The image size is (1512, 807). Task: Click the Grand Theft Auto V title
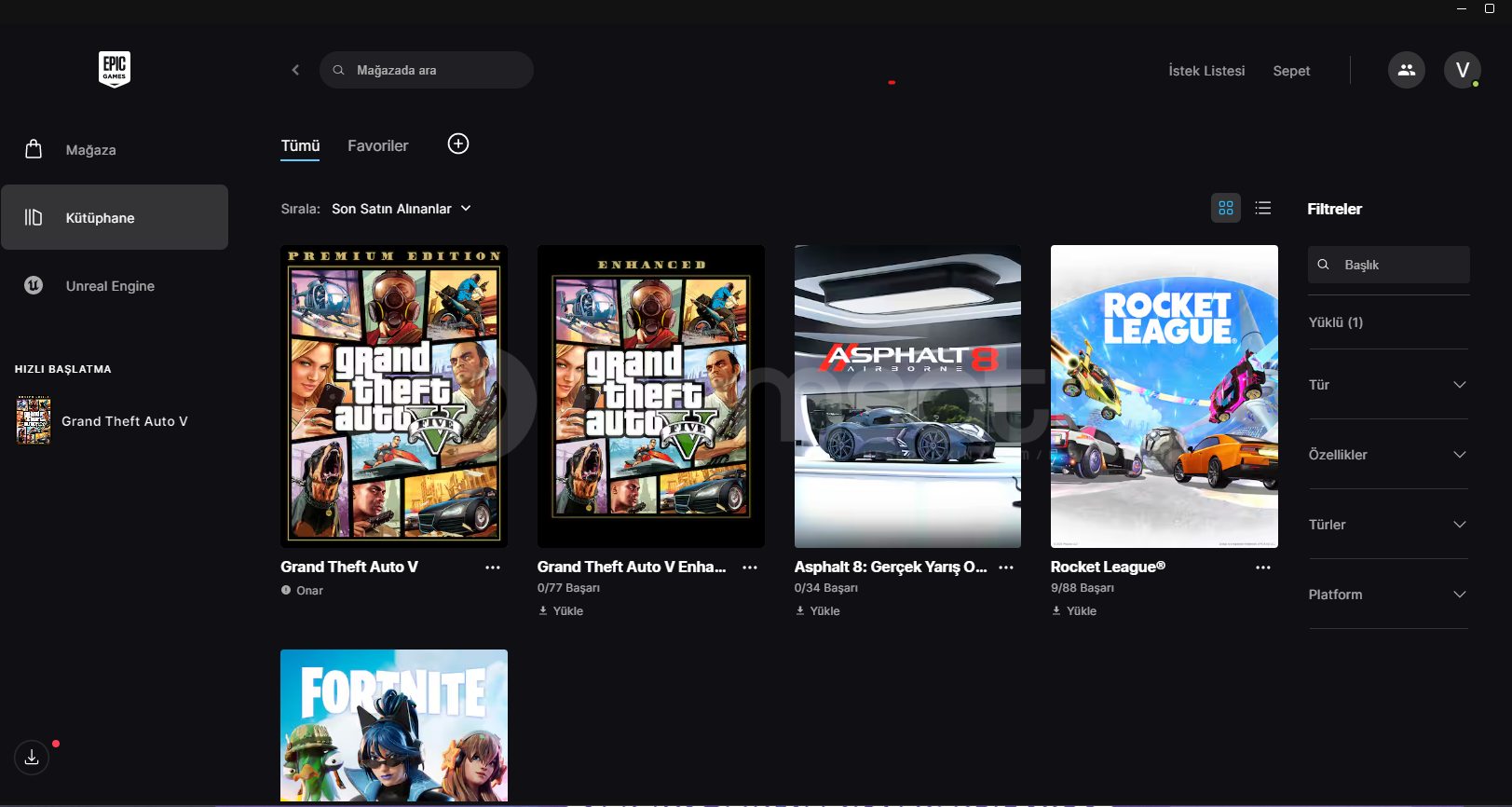(349, 567)
